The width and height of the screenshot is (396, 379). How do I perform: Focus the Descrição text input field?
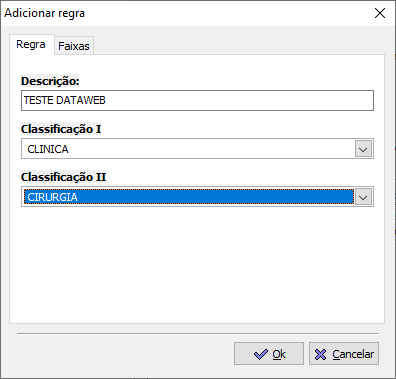[197, 100]
